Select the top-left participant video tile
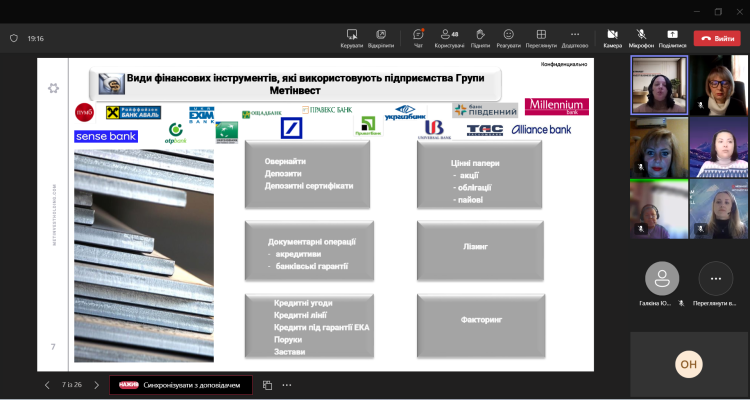750x400 pixels. click(658, 85)
